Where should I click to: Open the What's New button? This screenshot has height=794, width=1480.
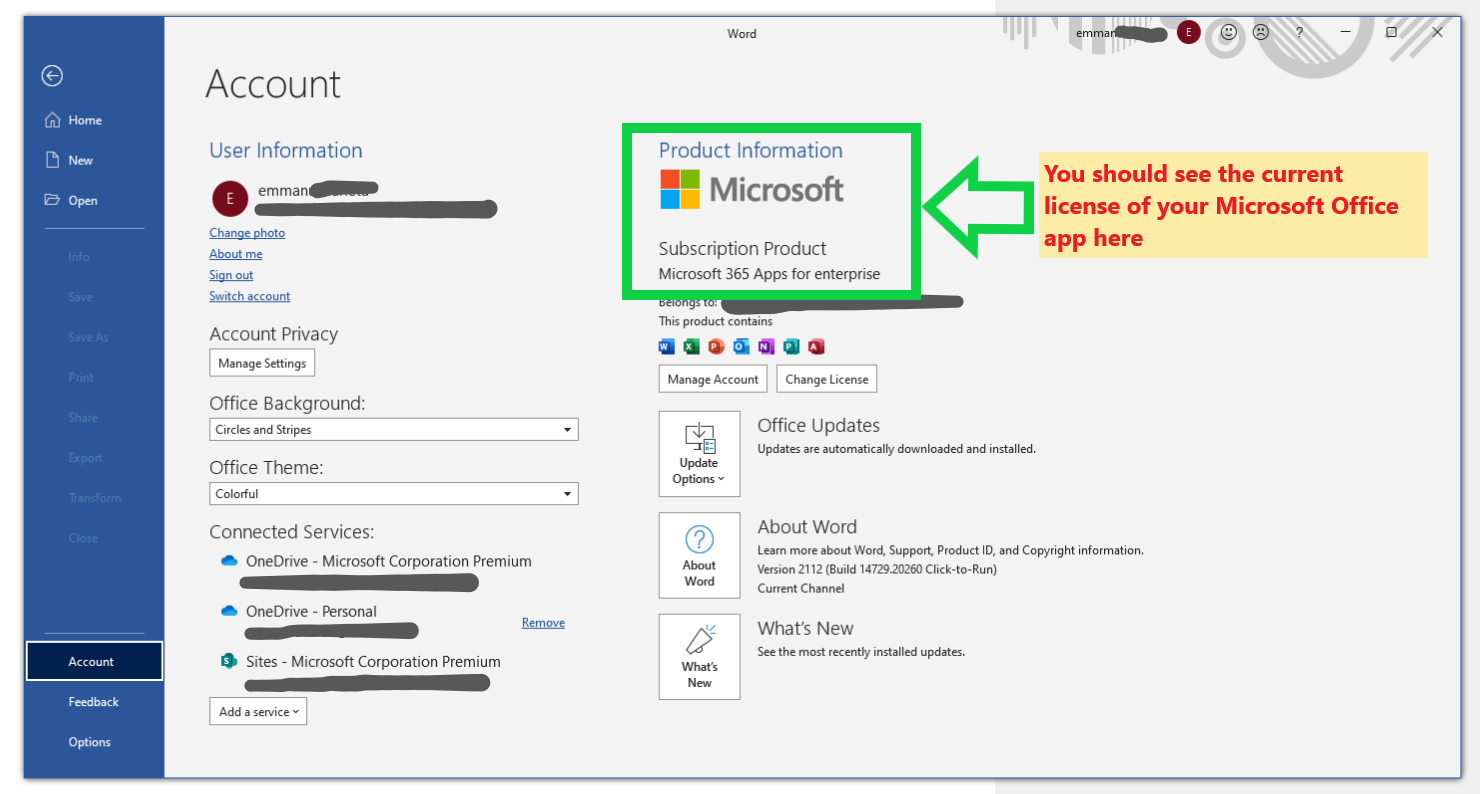[x=699, y=657]
